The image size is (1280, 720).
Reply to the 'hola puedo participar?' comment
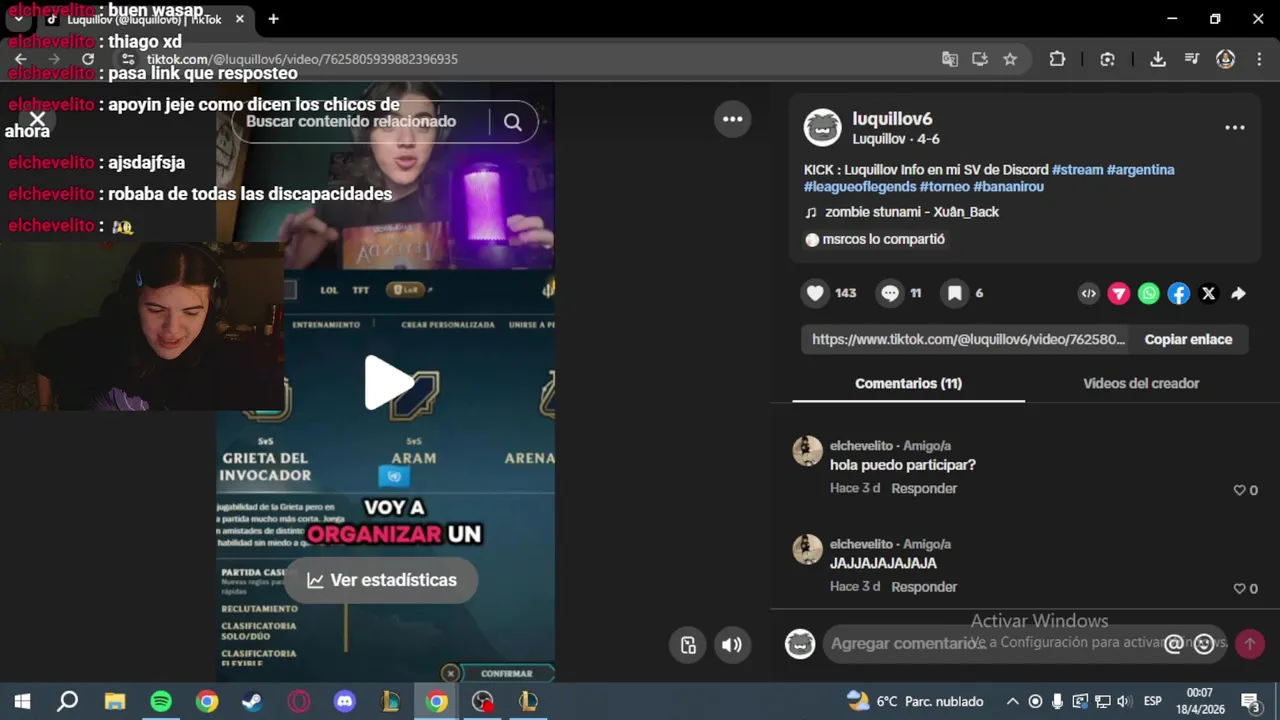click(x=924, y=488)
